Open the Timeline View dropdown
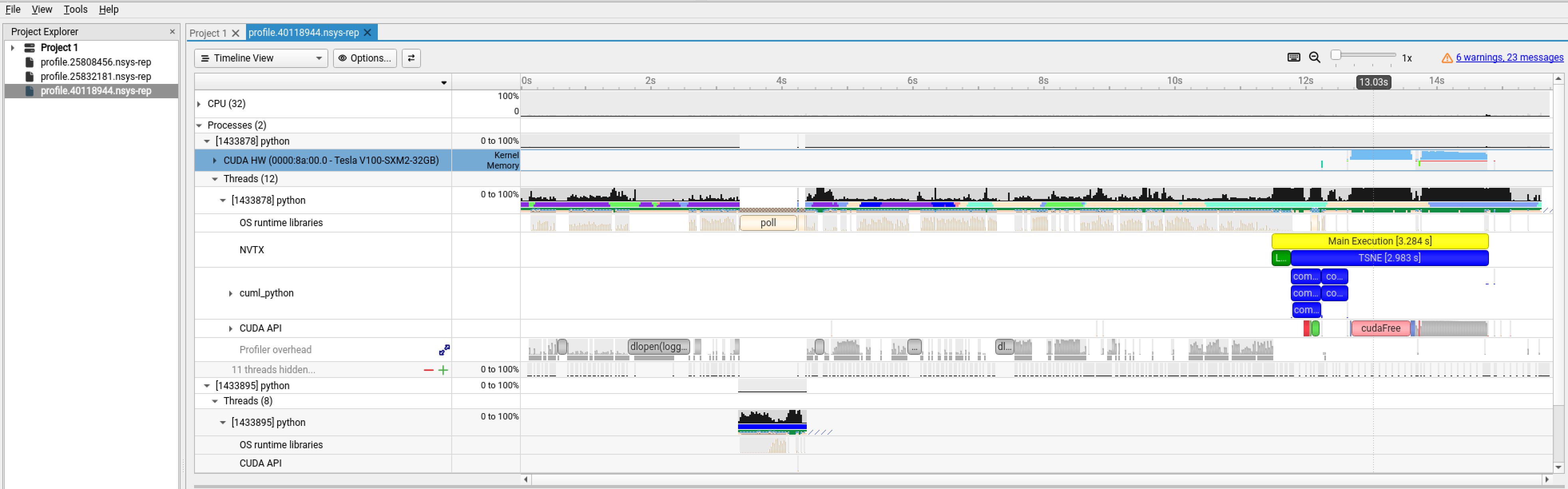The width and height of the screenshot is (1568, 489). tap(260, 58)
